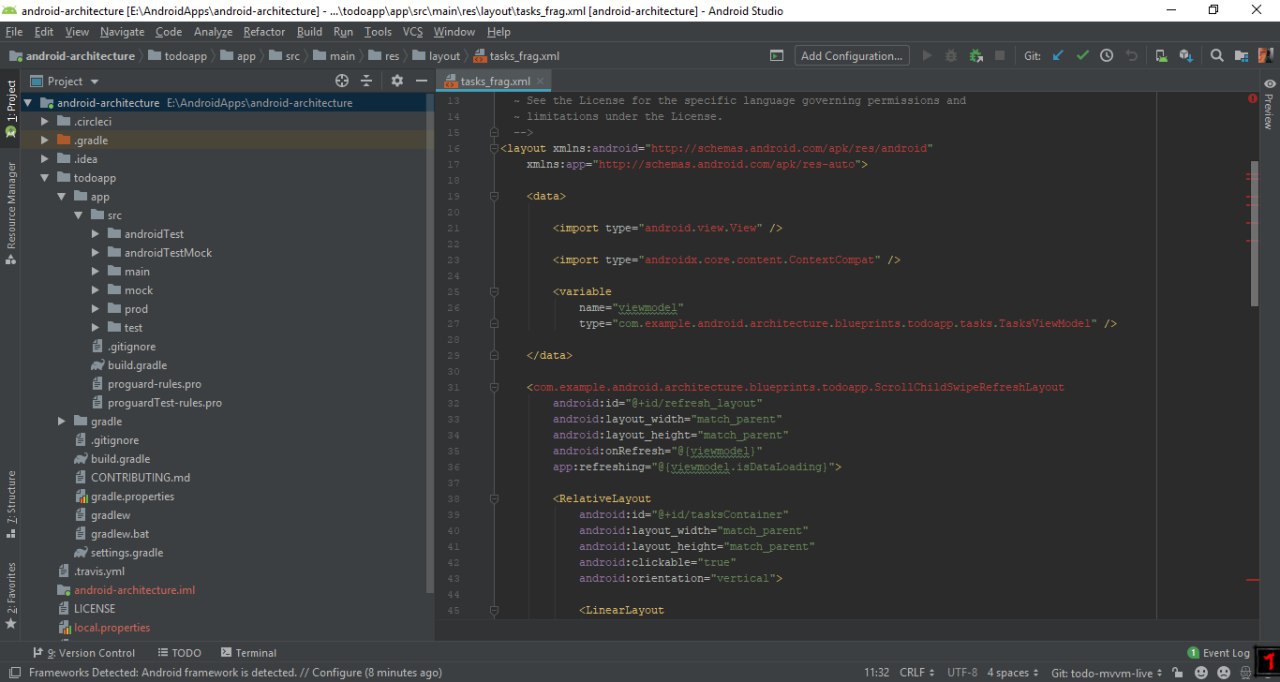Open the AVD Manager icon
Screen dimensions: 1280x682
(x=1162, y=56)
